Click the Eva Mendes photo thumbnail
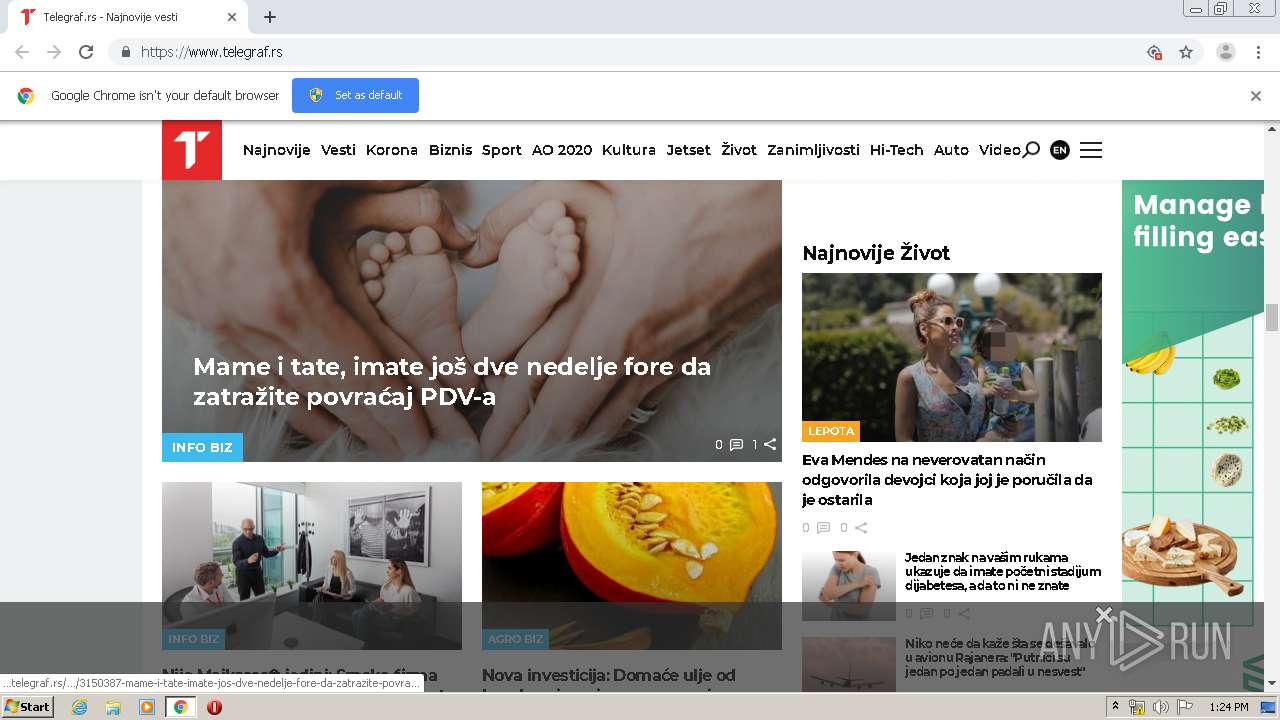1280x720 pixels. pos(952,357)
